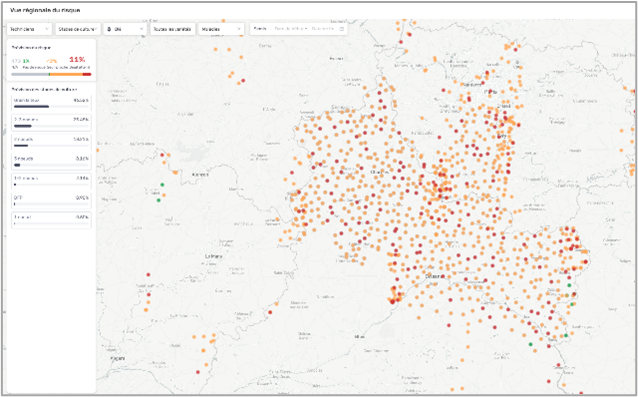Screen dimensions: 638x397
Task: Open the Toutes les variétés filter
Action: click(x=173, y=29)
